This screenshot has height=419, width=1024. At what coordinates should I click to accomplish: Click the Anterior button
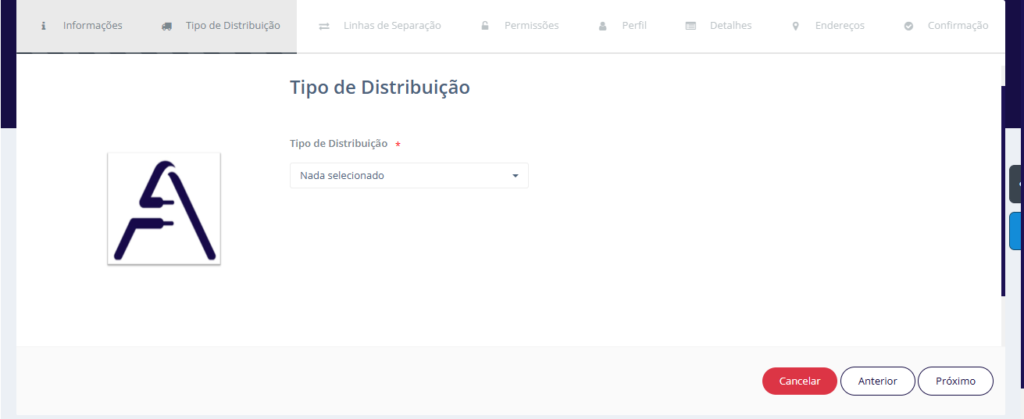click(x=876, y=381)
